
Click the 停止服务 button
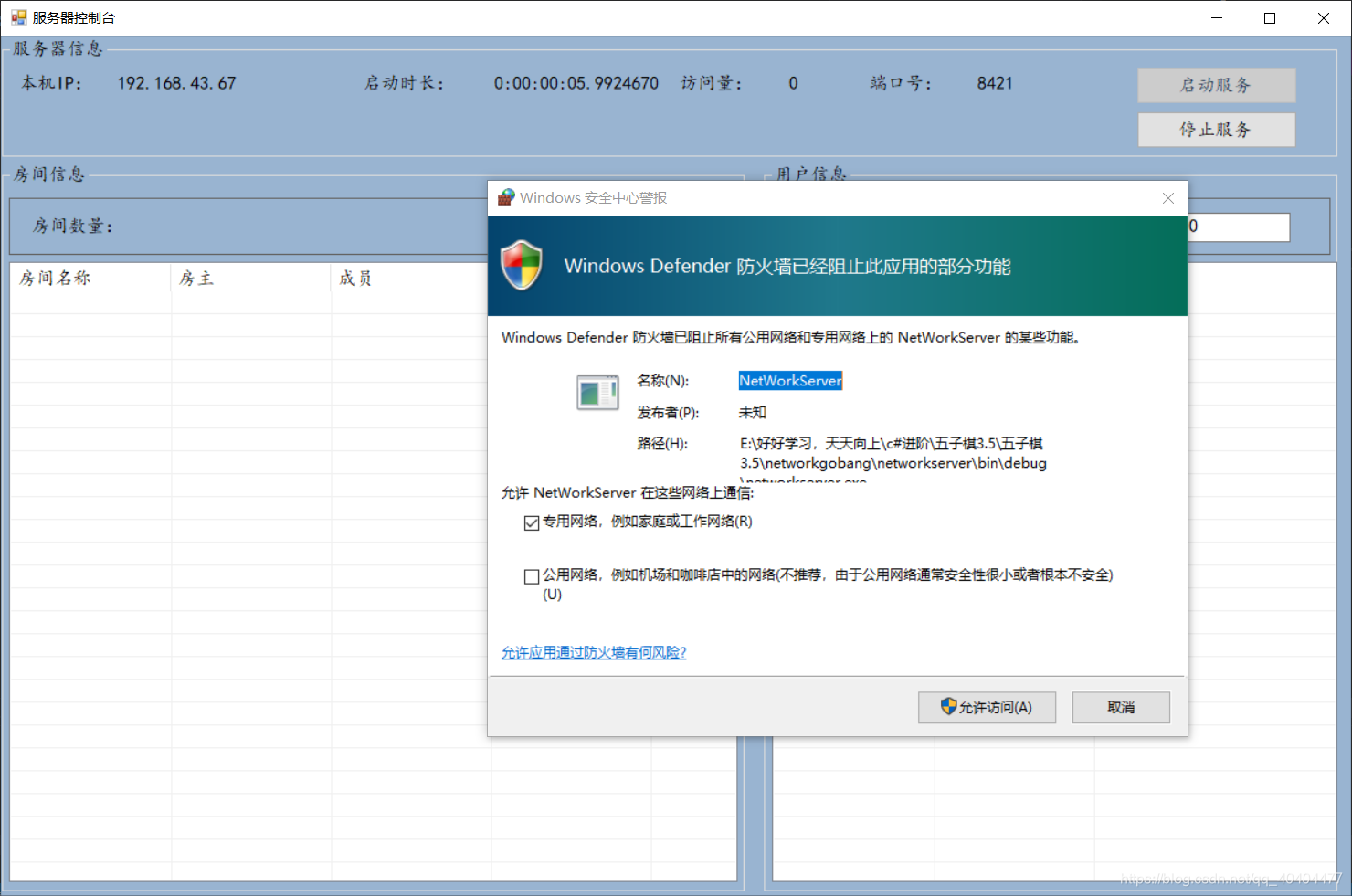click(x=1216, y=130)
